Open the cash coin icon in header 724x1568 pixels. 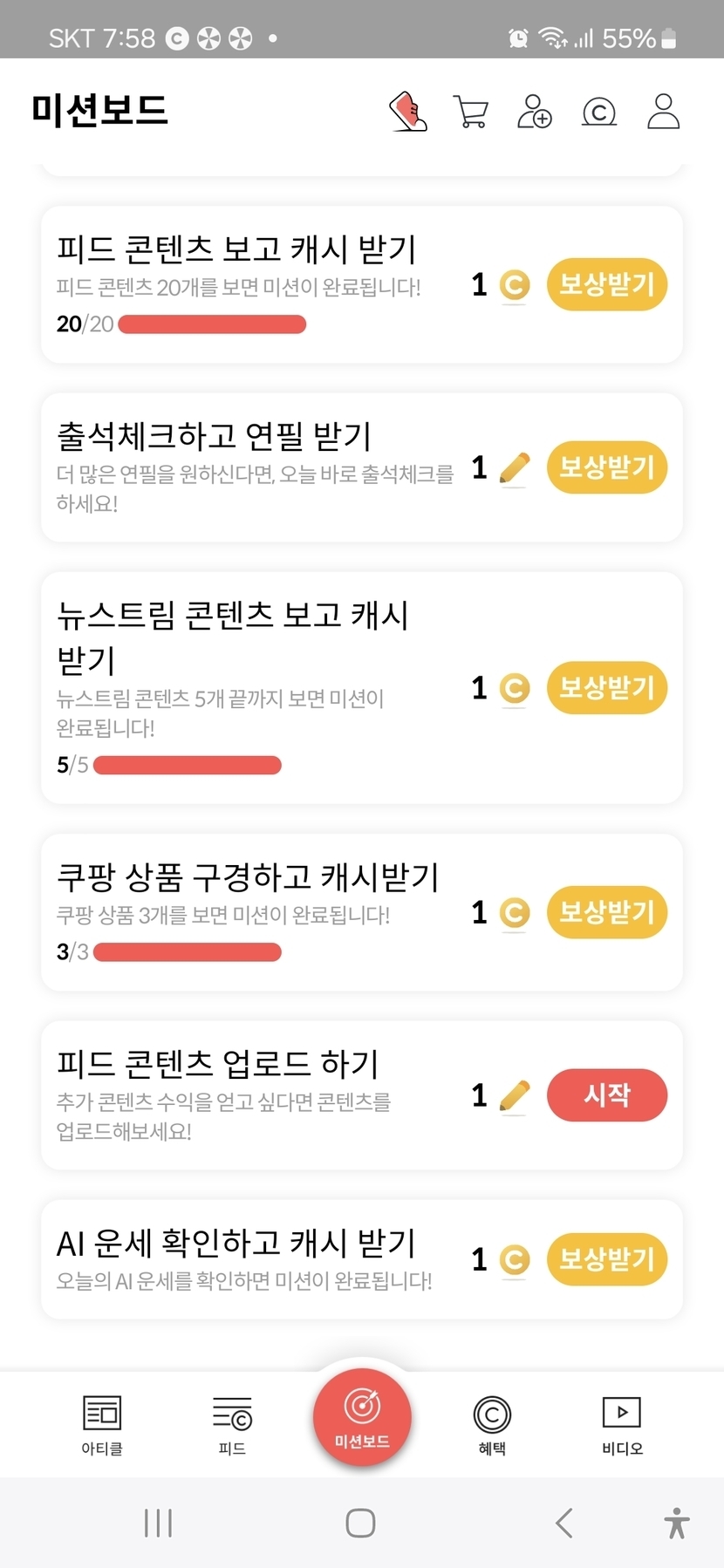(599, 112)
